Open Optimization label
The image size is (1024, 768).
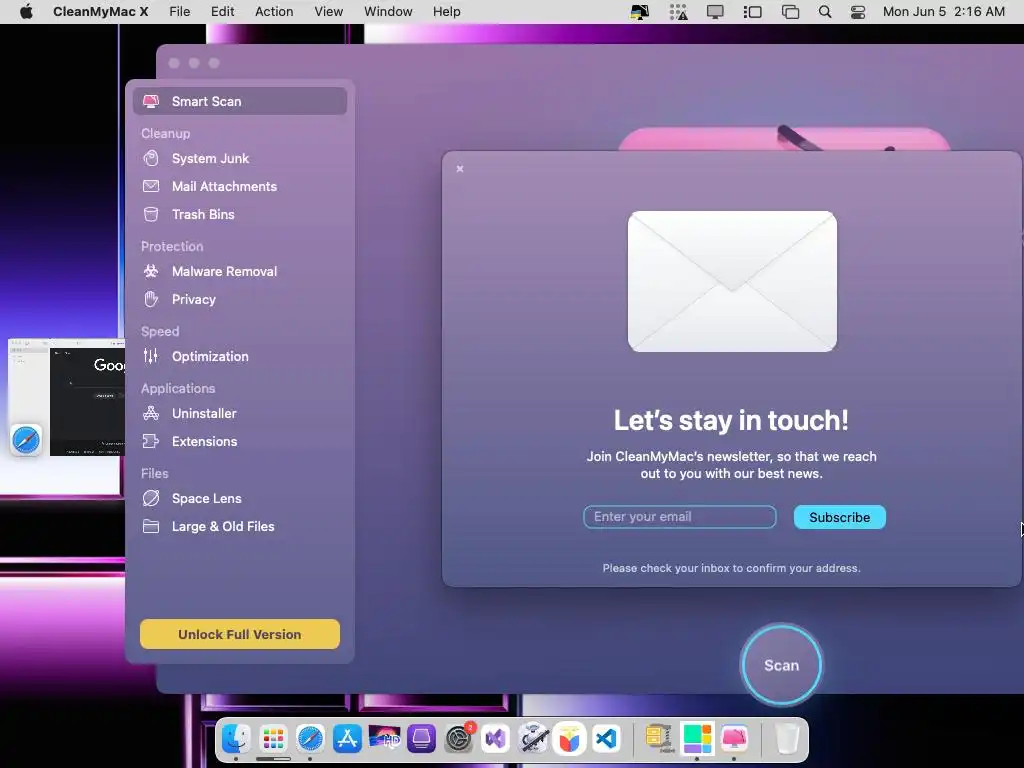click(x=210, y=356)
